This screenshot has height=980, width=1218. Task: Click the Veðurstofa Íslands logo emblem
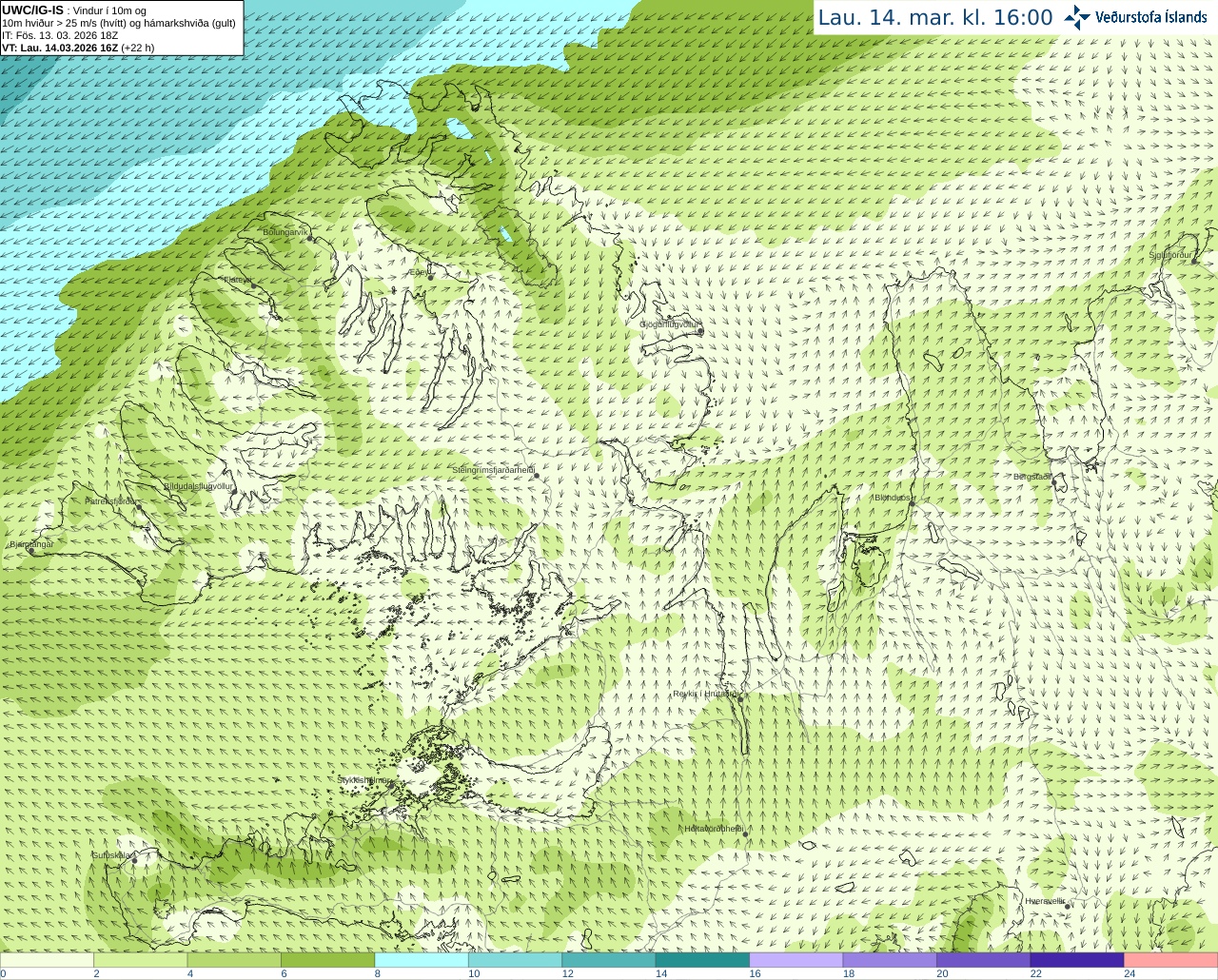click(1077, 16)
